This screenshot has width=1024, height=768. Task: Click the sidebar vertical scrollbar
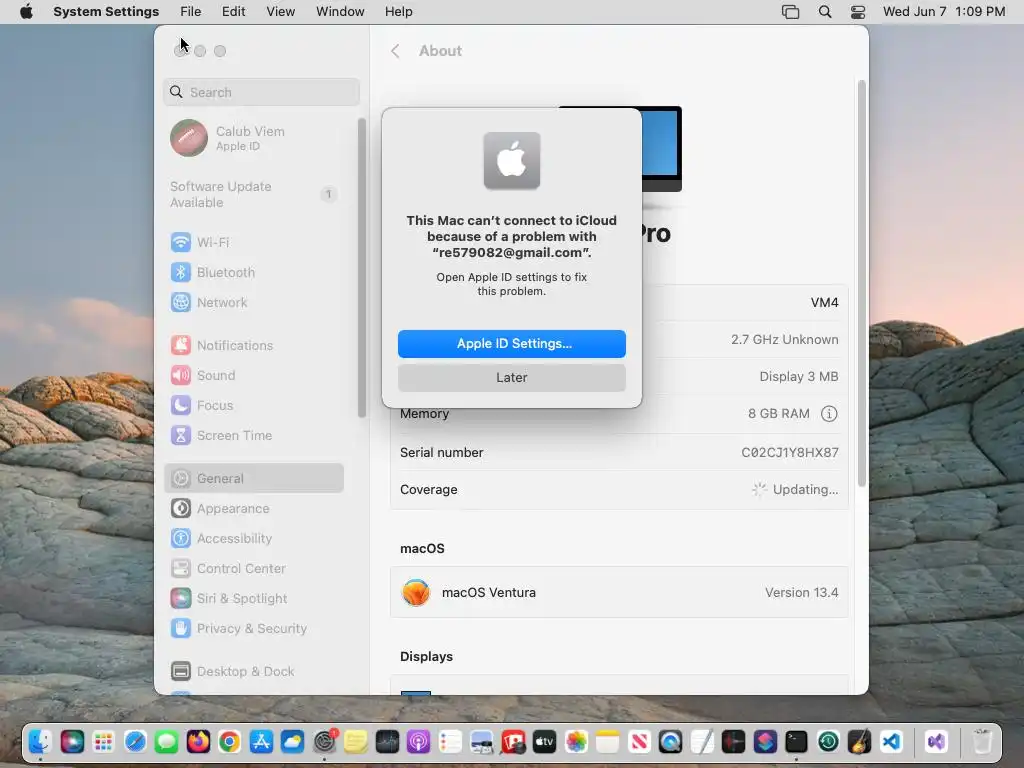(362, 268)
